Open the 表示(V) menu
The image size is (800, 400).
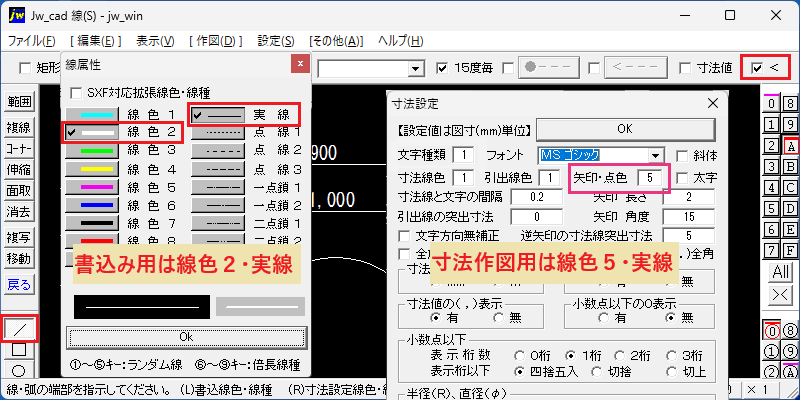tap(156, 41)
